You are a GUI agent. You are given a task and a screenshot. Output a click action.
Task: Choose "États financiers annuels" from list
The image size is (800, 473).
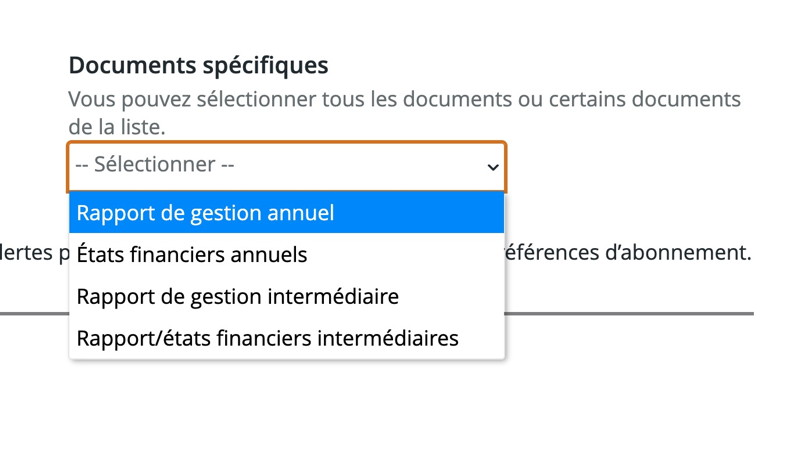(192, 255)
